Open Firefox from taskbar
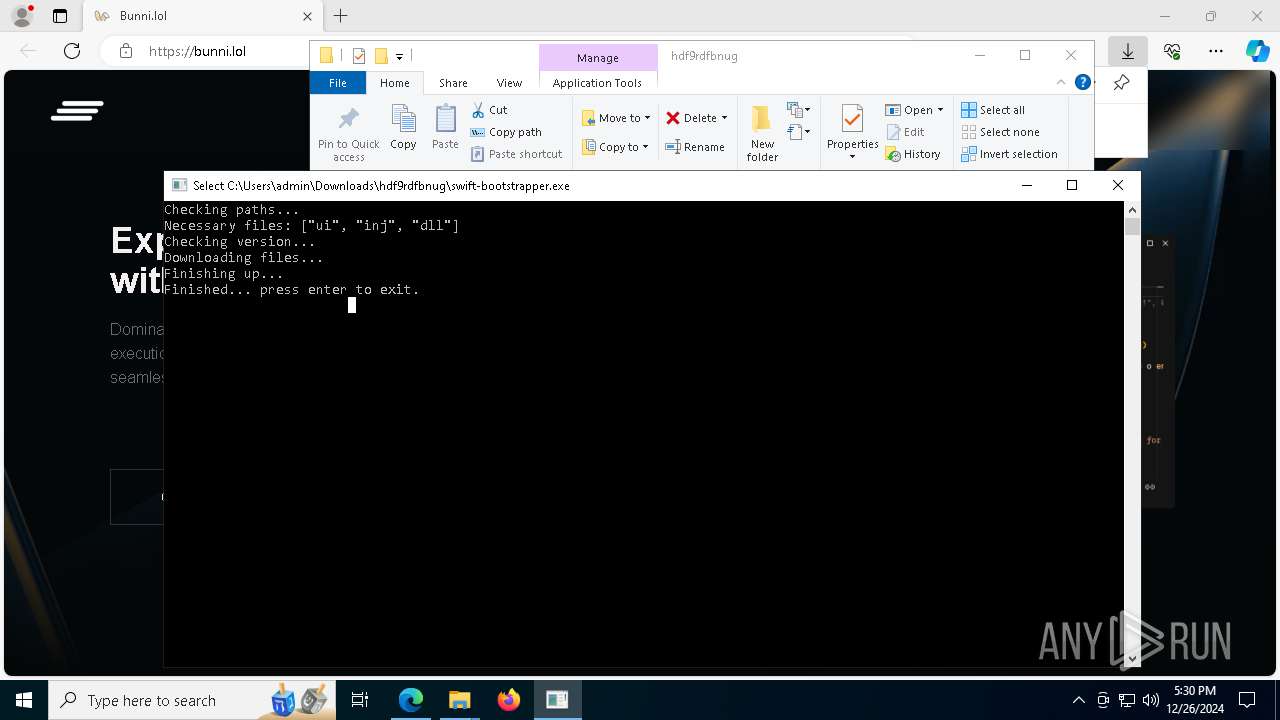The width and height of the screenshot is (1280, 720). (508, 700)
